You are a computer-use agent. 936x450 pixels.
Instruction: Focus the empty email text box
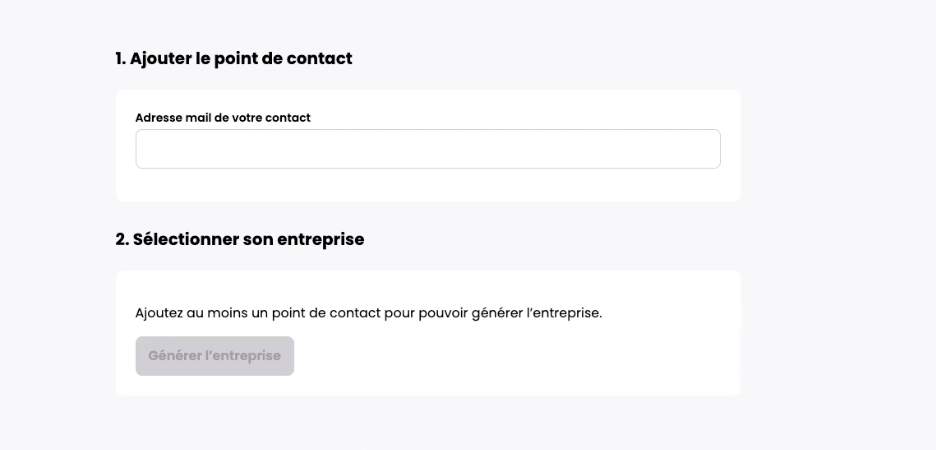(x=428, y=149)
